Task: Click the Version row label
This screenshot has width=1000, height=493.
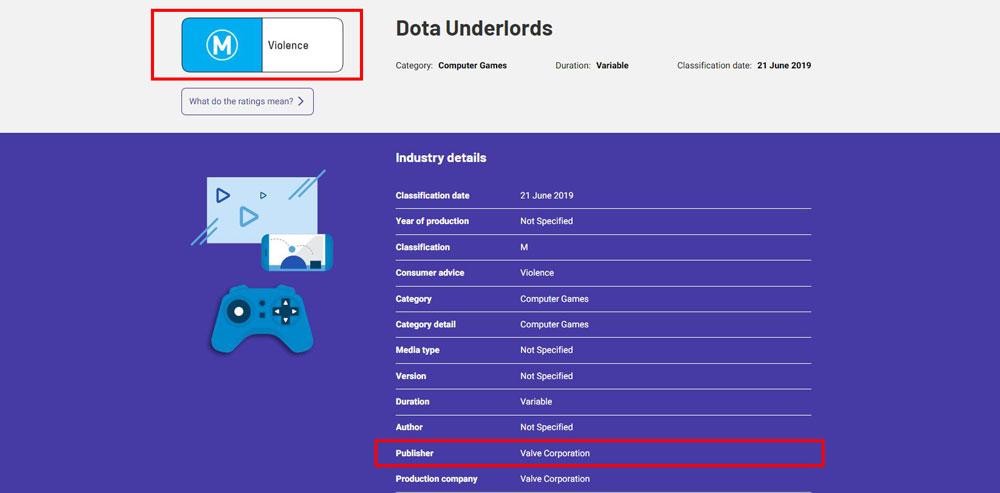Action: pos(411,376)
